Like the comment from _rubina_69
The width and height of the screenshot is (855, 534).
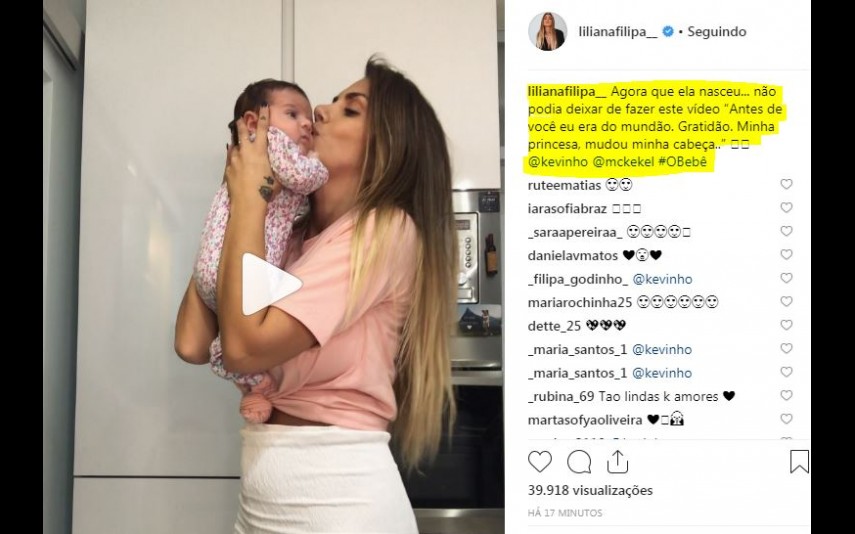click(786, 395)
